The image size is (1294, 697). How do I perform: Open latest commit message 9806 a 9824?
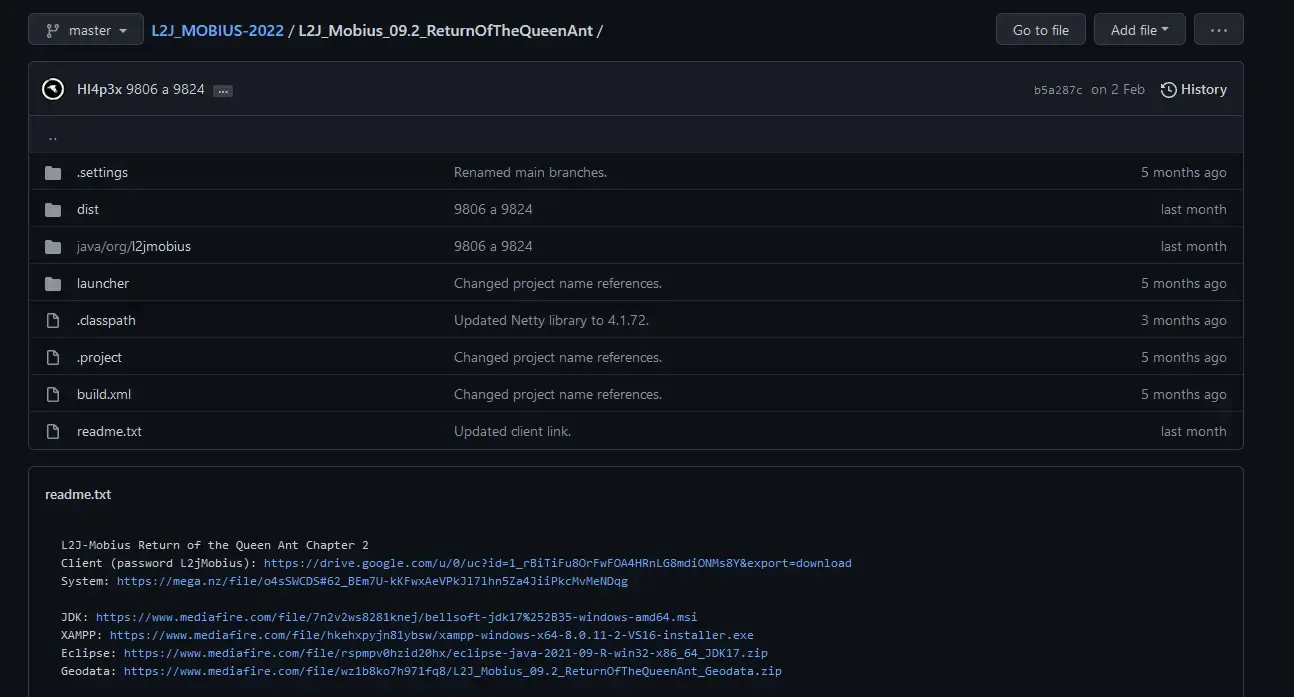(x=165, y=89)
